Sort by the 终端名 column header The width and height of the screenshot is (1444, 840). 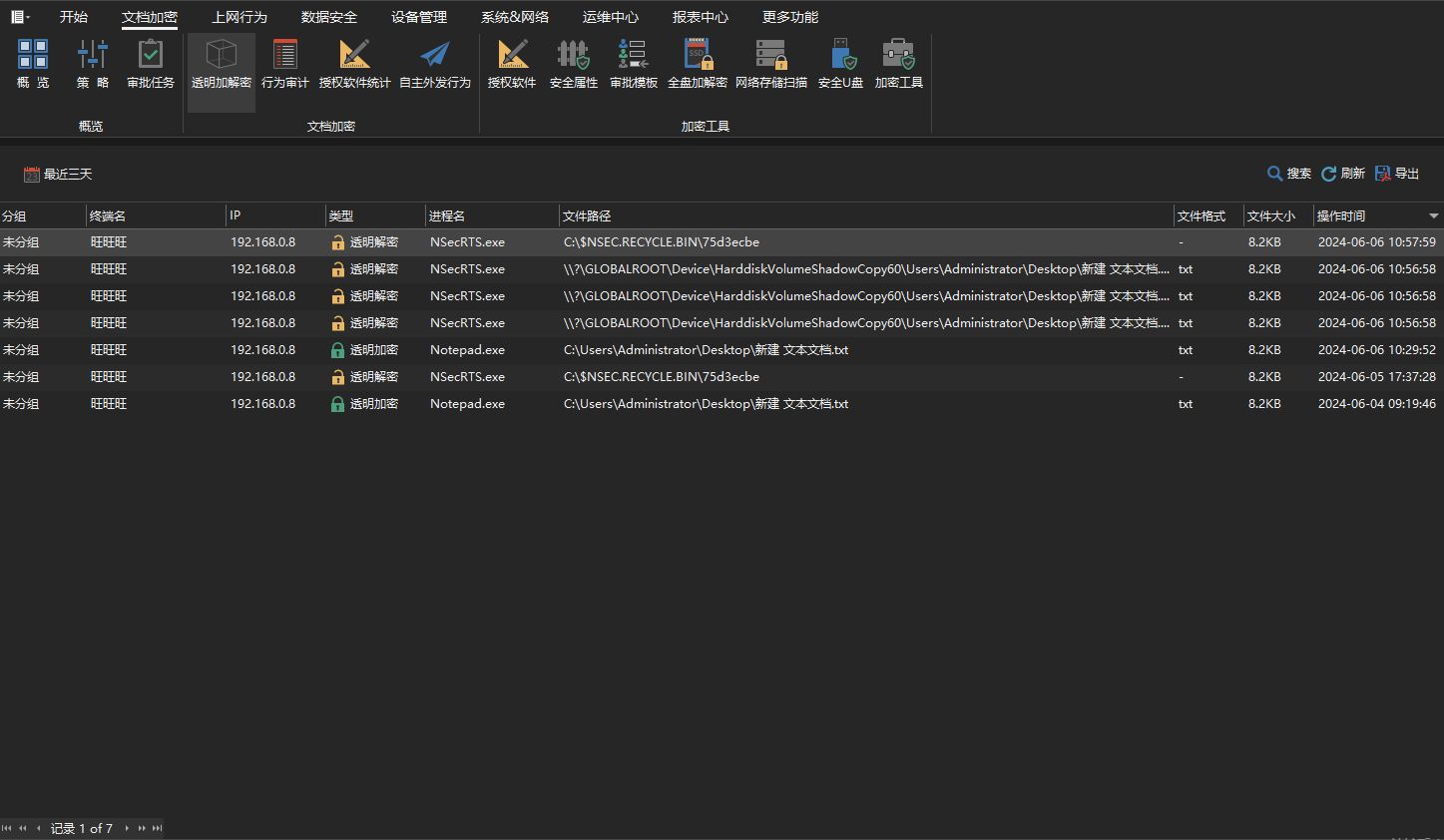tap(156, 215)
